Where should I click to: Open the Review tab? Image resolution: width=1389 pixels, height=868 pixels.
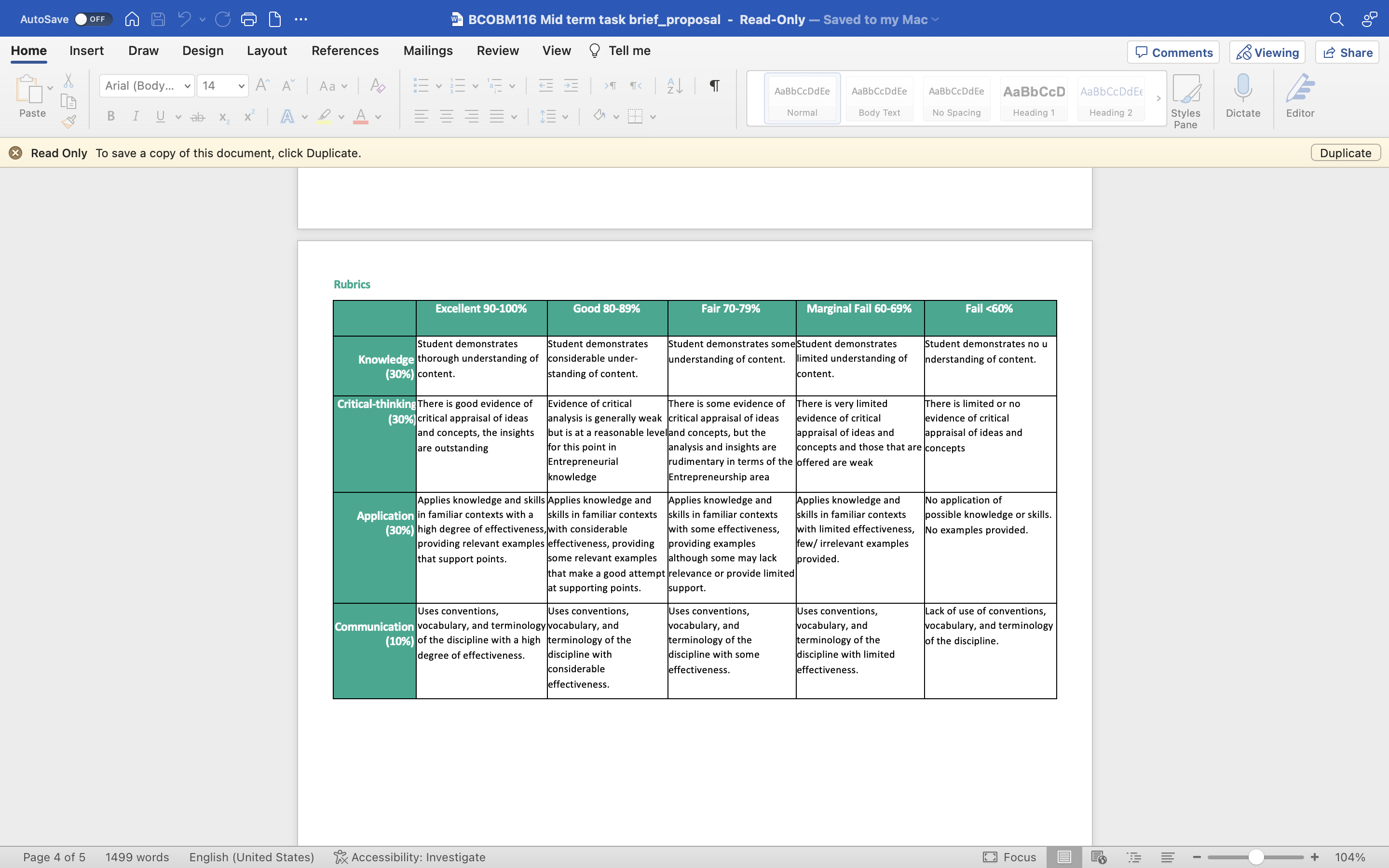(498, 51)
